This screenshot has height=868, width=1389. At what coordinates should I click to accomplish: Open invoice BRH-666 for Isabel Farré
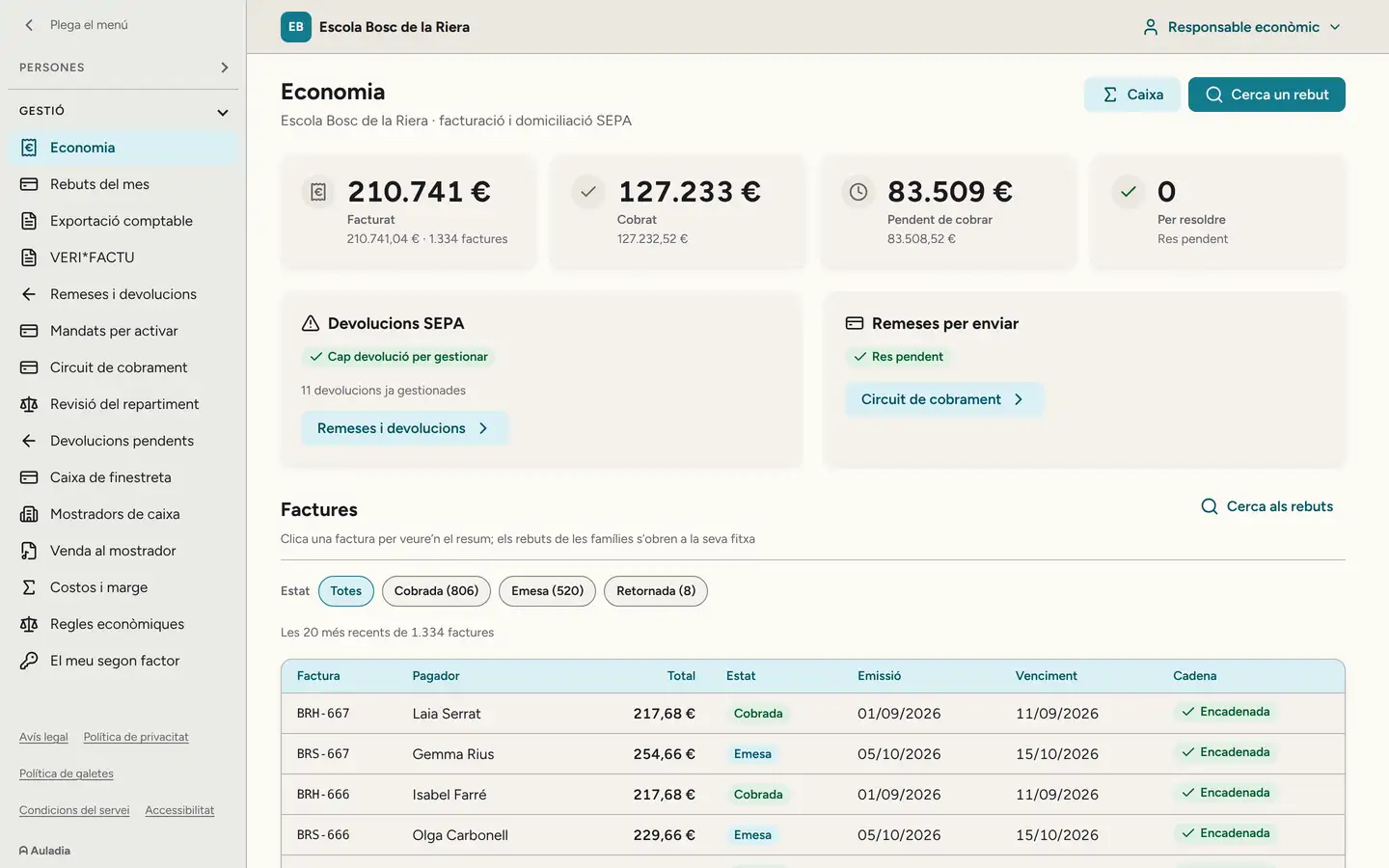(x=812, y=795)
